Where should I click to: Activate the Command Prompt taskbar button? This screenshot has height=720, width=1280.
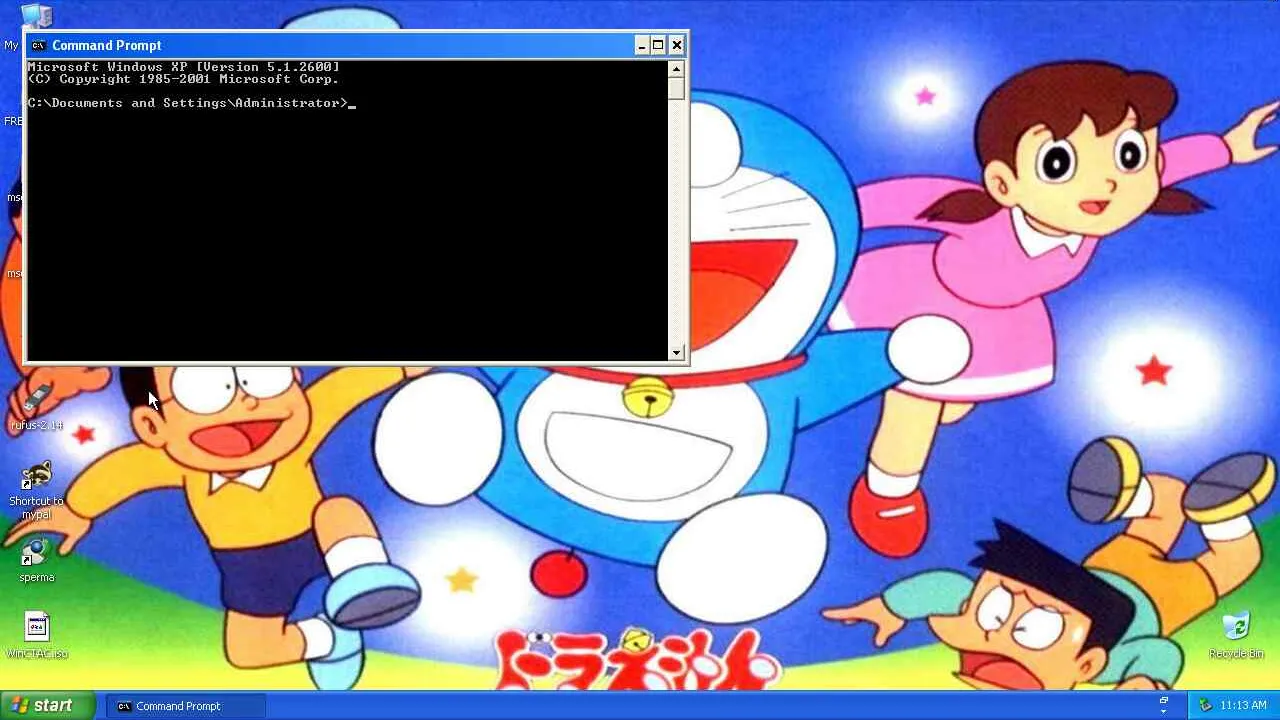pyautogui.click(x=186, y=706)
